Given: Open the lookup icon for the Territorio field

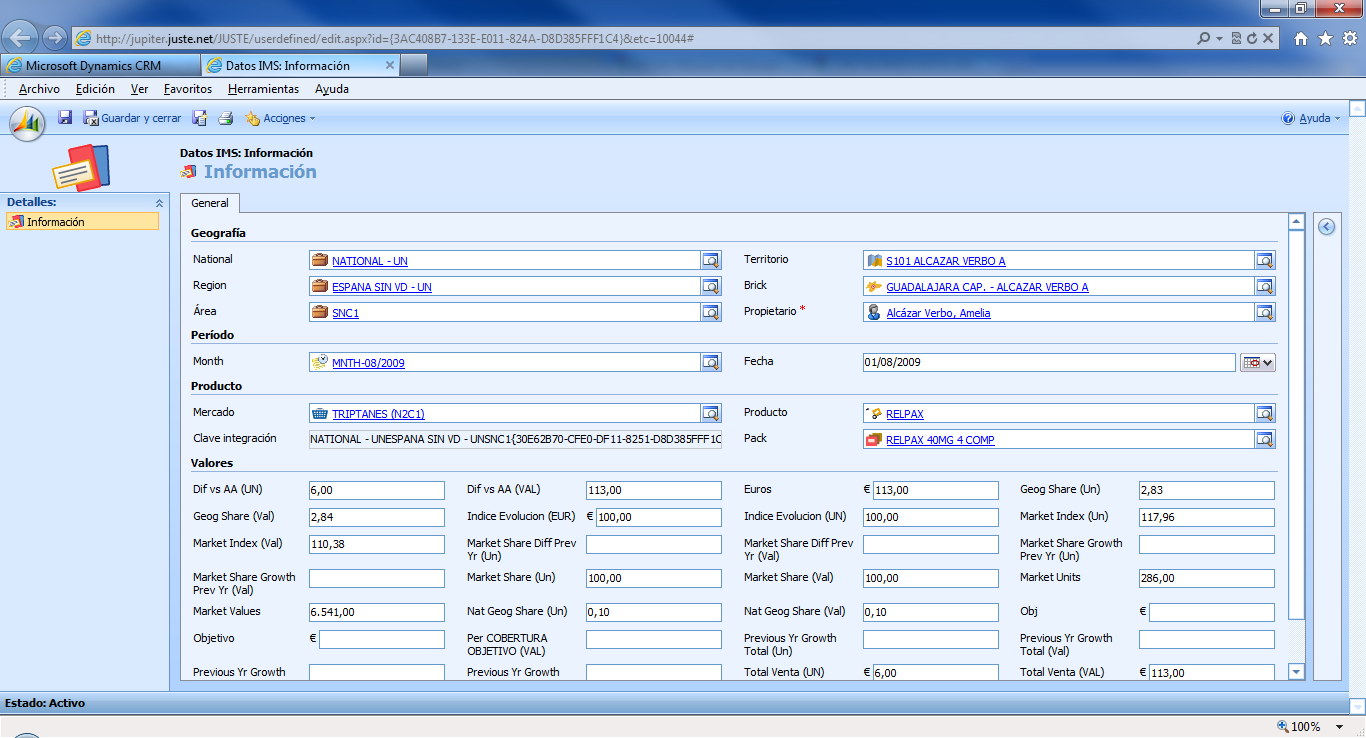Looking at the screenshot, I should point(1265,260).
